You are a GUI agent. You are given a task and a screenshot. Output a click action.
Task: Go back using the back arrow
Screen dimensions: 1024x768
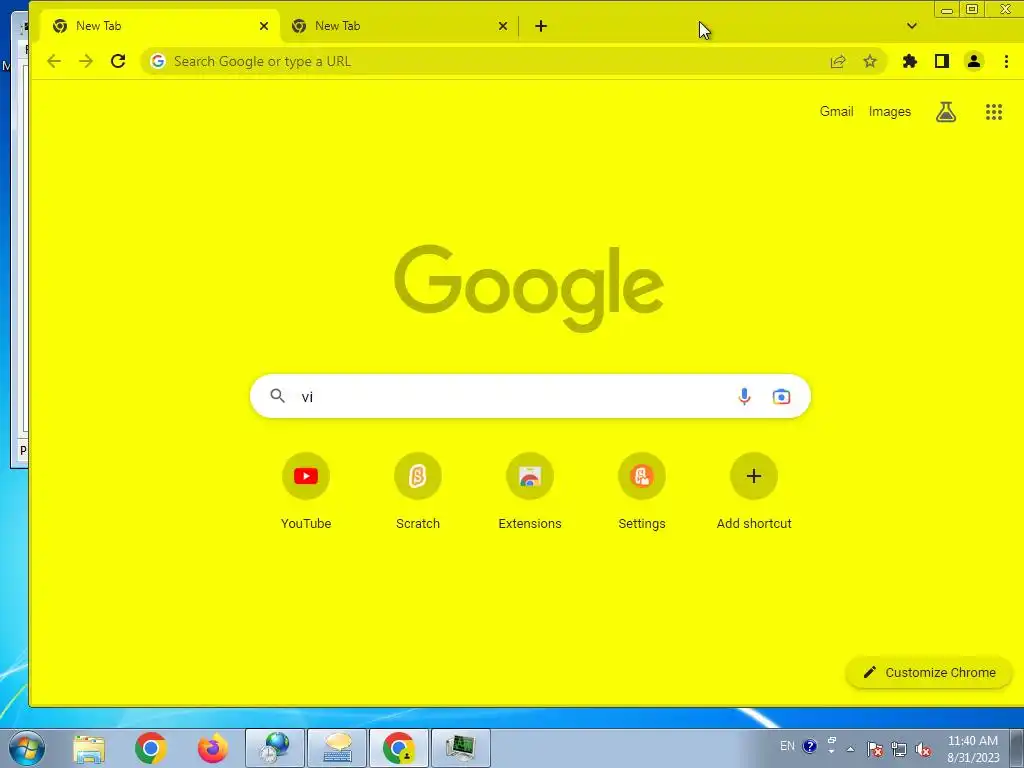pyautogui.click(x=54, y=61)
